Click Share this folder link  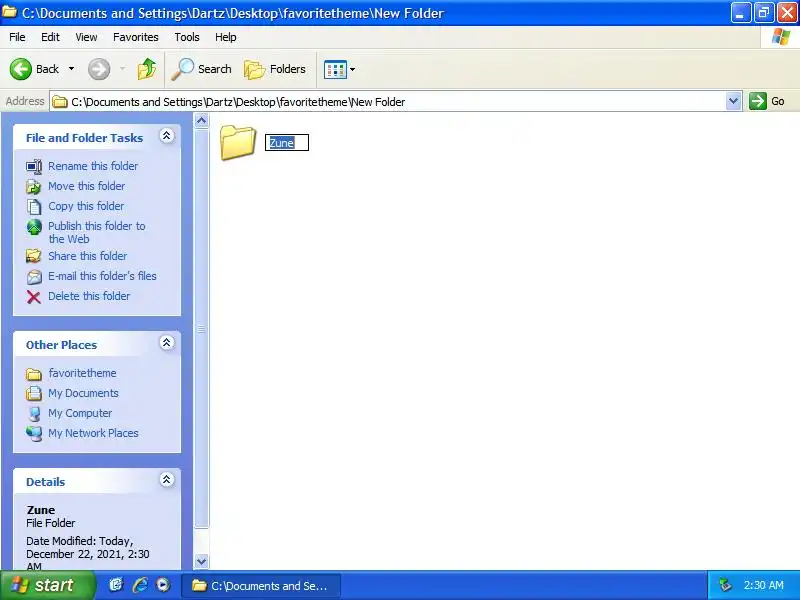coord(88,256)
